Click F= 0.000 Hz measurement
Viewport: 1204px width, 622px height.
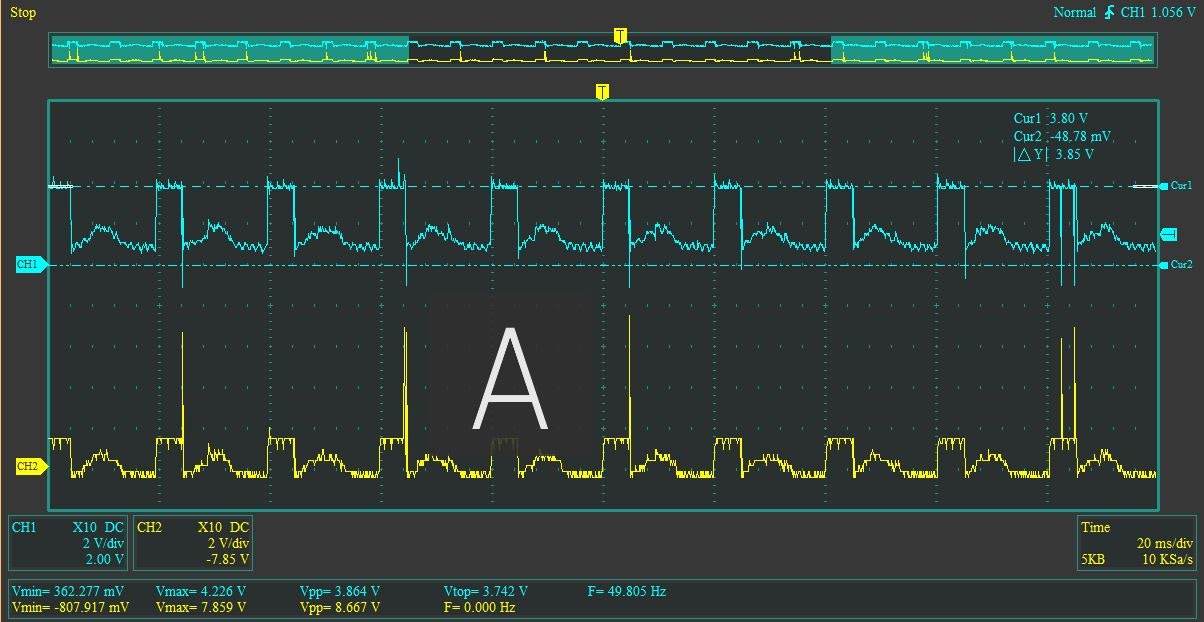479,607
